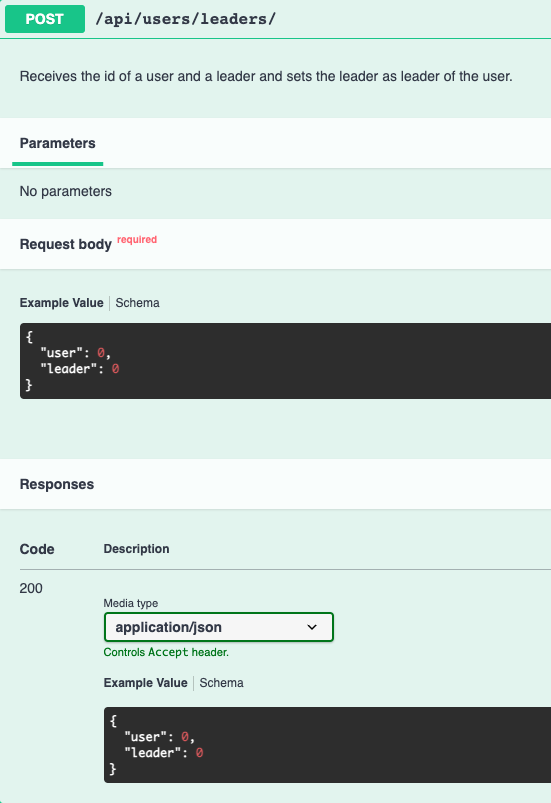Click the chevron arrow in media type selector

pyautogui.click(x=312, y=627)
